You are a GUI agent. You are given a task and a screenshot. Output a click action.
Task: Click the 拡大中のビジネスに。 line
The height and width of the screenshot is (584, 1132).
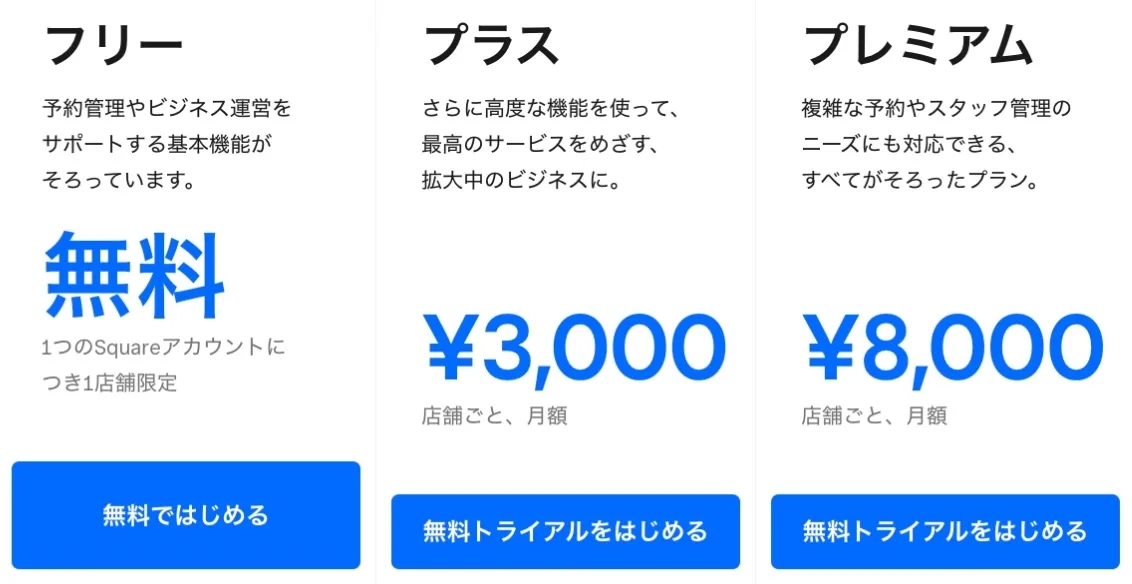tap(521, 181)
